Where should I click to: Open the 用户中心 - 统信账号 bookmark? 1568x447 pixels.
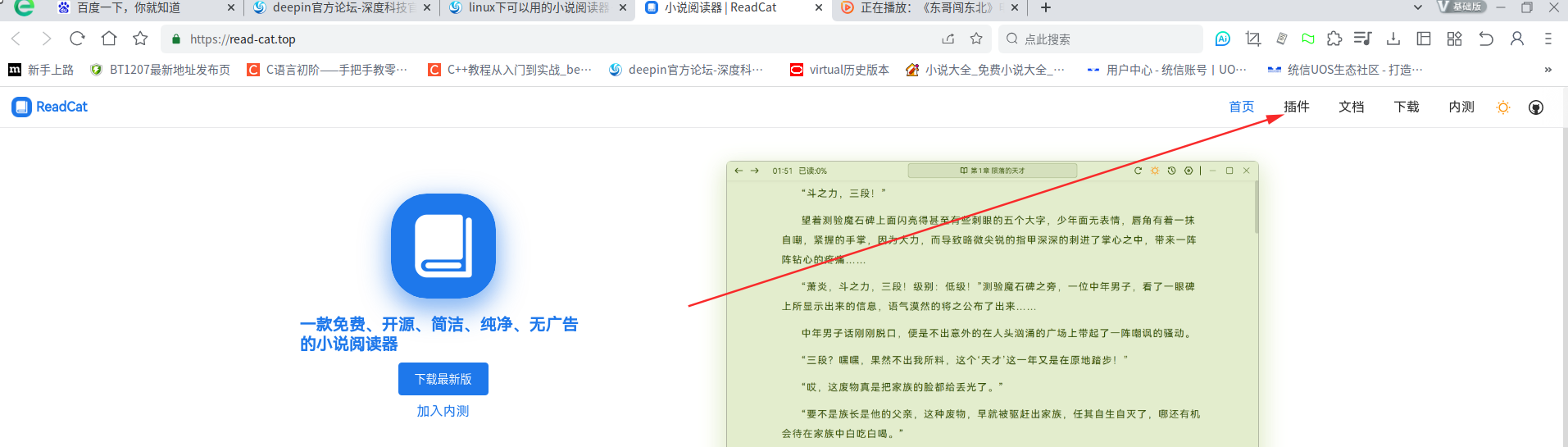[x=1166, y=70]
